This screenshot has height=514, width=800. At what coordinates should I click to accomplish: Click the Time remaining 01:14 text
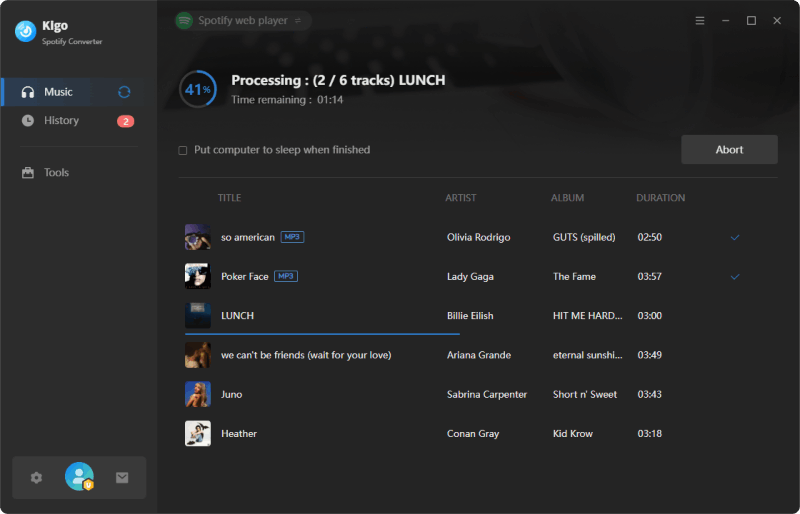pos(287,100)
